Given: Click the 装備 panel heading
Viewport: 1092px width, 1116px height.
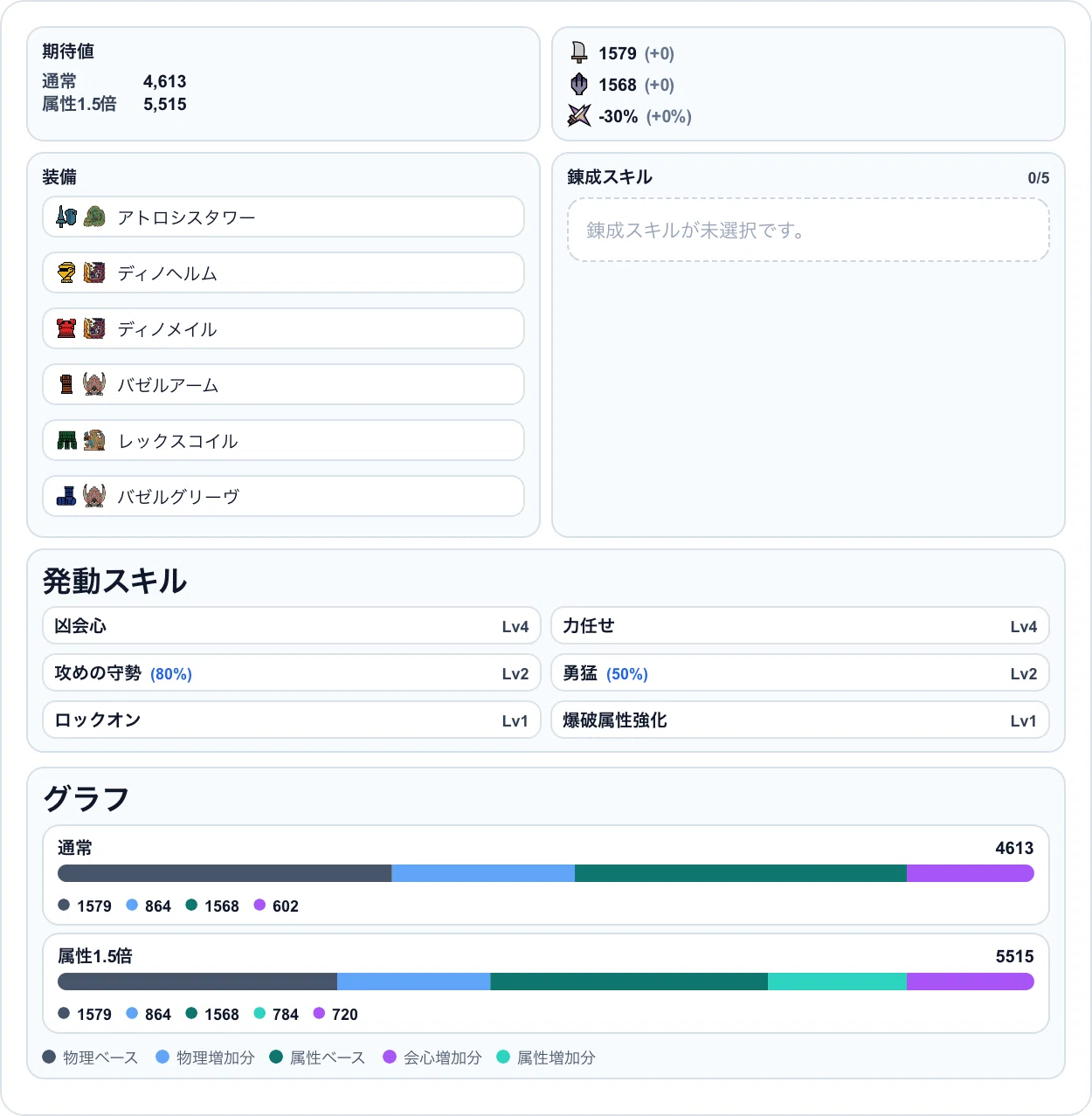Looking at the screenshot, I should (59, 177).
